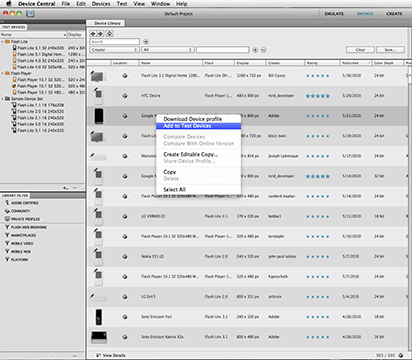Collapse the Sample Device Set folder
Image resolution: width=412 pixels, height=360 pixels.
coord(2,99)
